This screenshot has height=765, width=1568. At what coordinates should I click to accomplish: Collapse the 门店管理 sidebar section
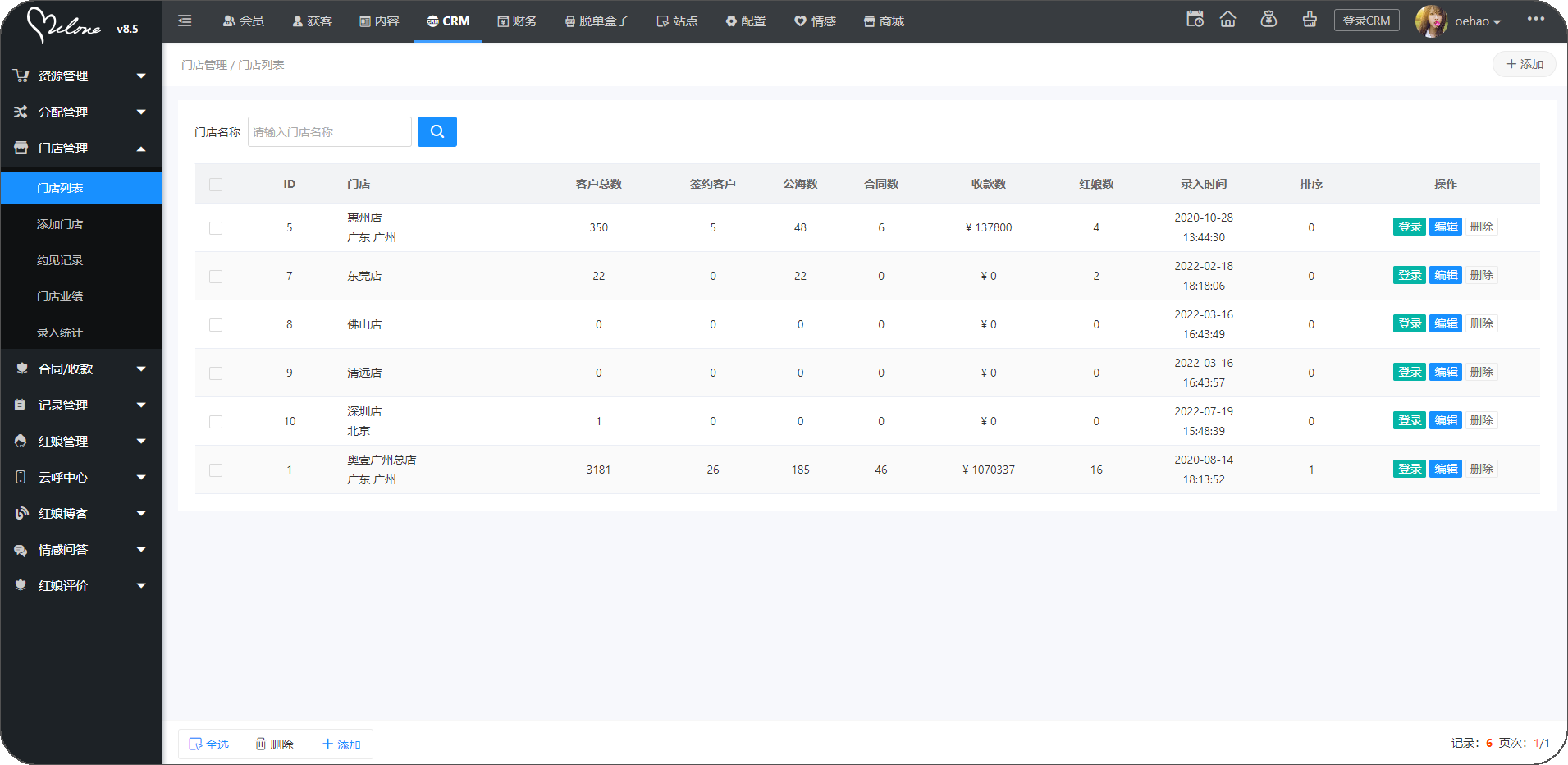point(80,149)
